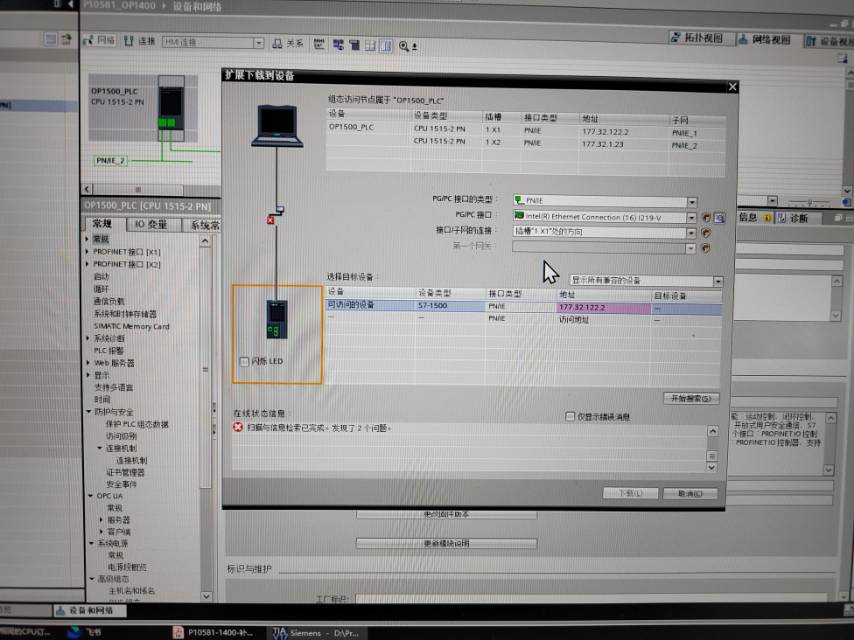Click the config icon beside 接口/子网的连接 dropdown
Viewport: 854px width, 640px height.
pos(706,233)
